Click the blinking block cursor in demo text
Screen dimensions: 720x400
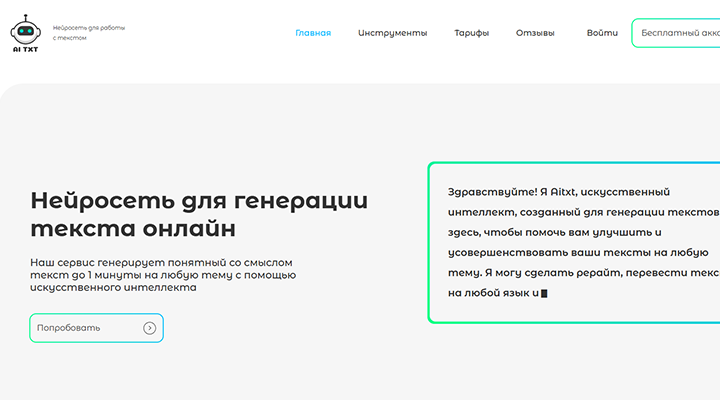pyautogui.click(x=544, y=294)
